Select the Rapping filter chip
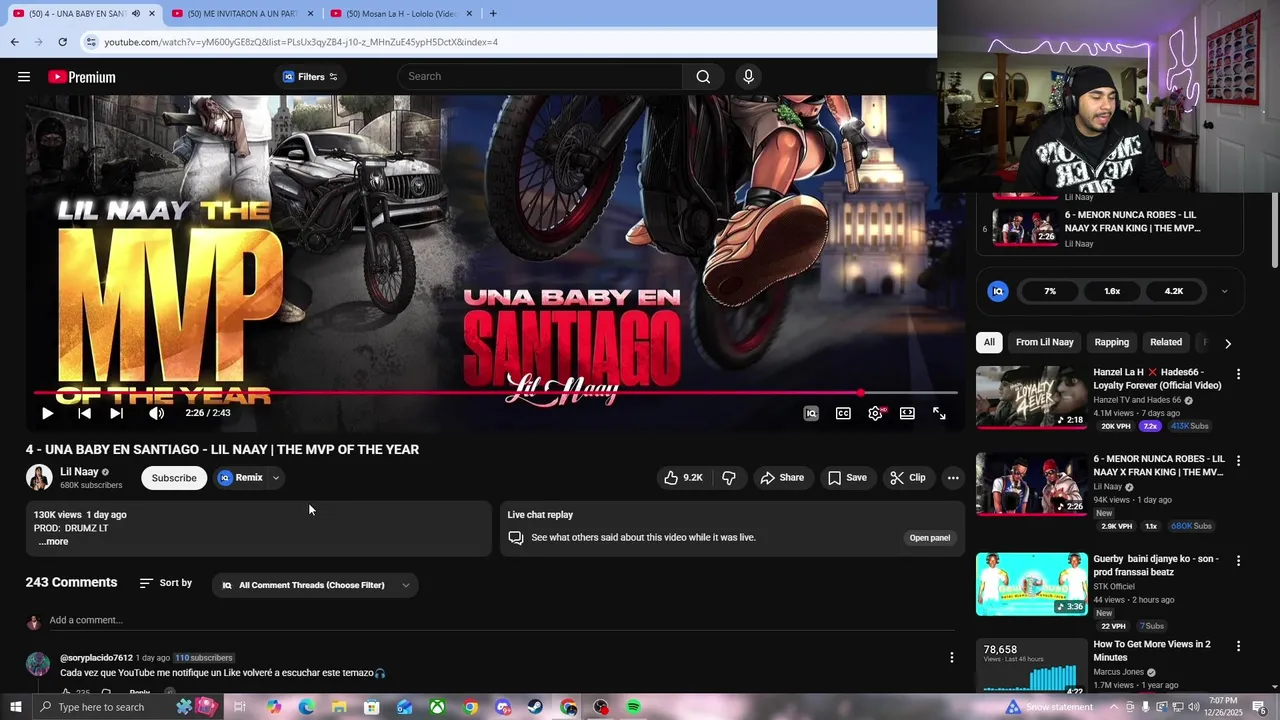The width and height of the screenshot is (1280, 720). coord(1111,342)
